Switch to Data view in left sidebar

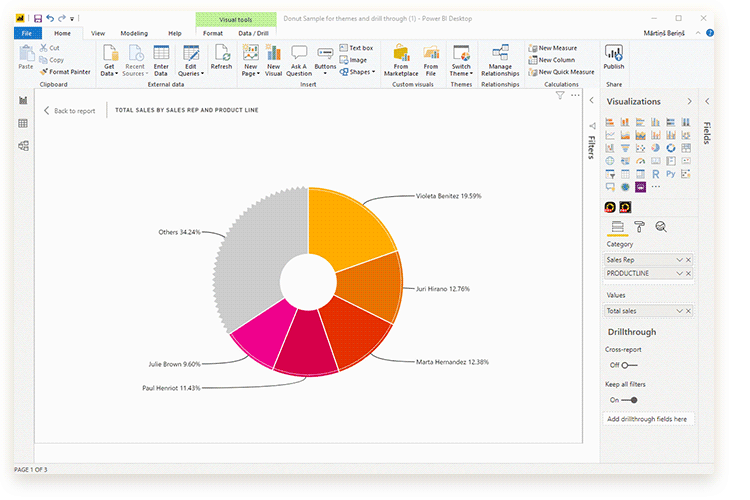[x=23, y=123]
